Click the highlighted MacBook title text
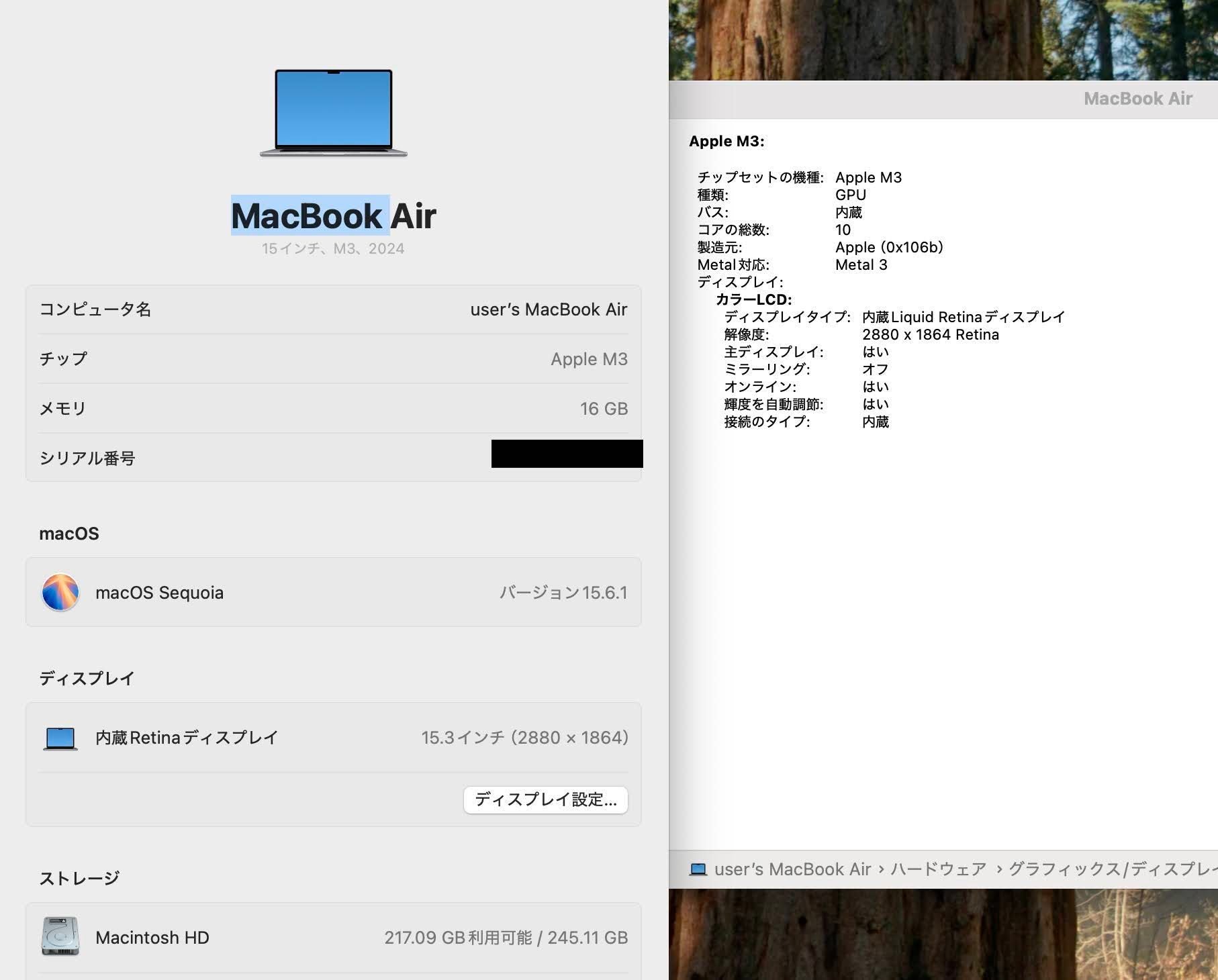This screenshot has height=980, width=1218. (308, 215)
